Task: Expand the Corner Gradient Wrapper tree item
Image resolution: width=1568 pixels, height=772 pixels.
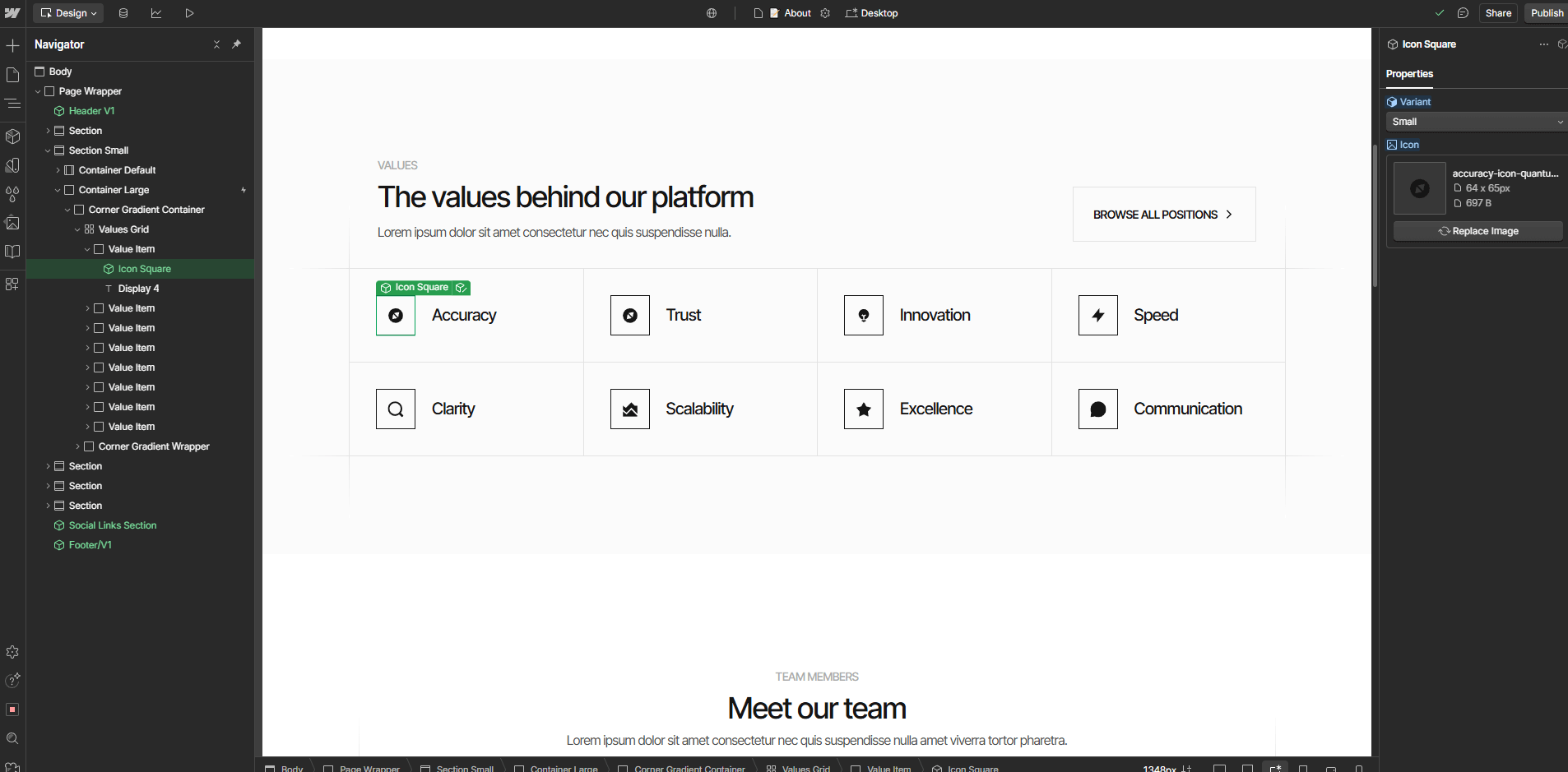Action: coord(77,446)
